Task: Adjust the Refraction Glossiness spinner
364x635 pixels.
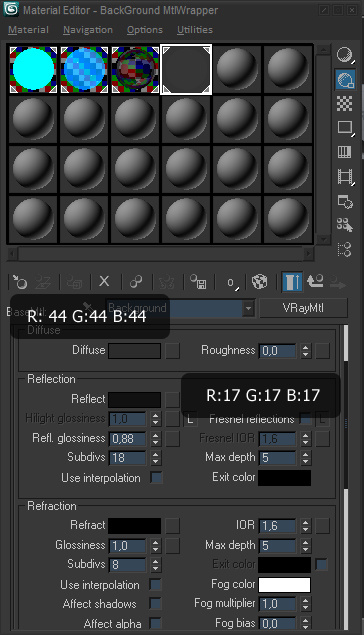Action: [155, 546]
